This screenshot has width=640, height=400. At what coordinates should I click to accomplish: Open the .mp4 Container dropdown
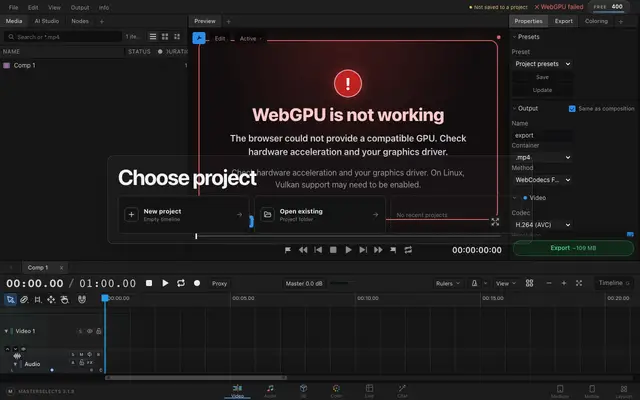(x=542, y=158)
